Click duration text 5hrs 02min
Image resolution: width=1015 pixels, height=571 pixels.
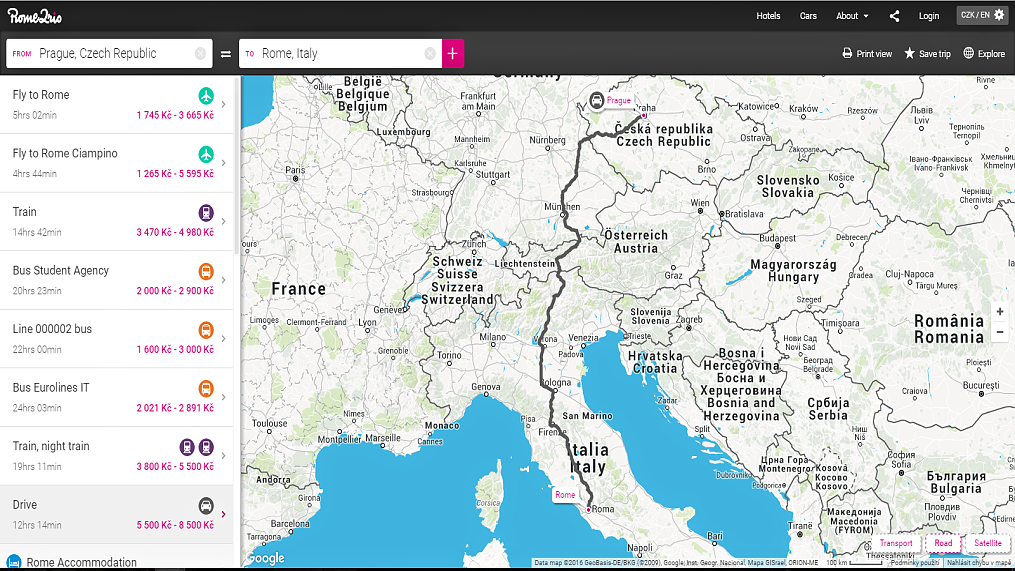point(34,115)
